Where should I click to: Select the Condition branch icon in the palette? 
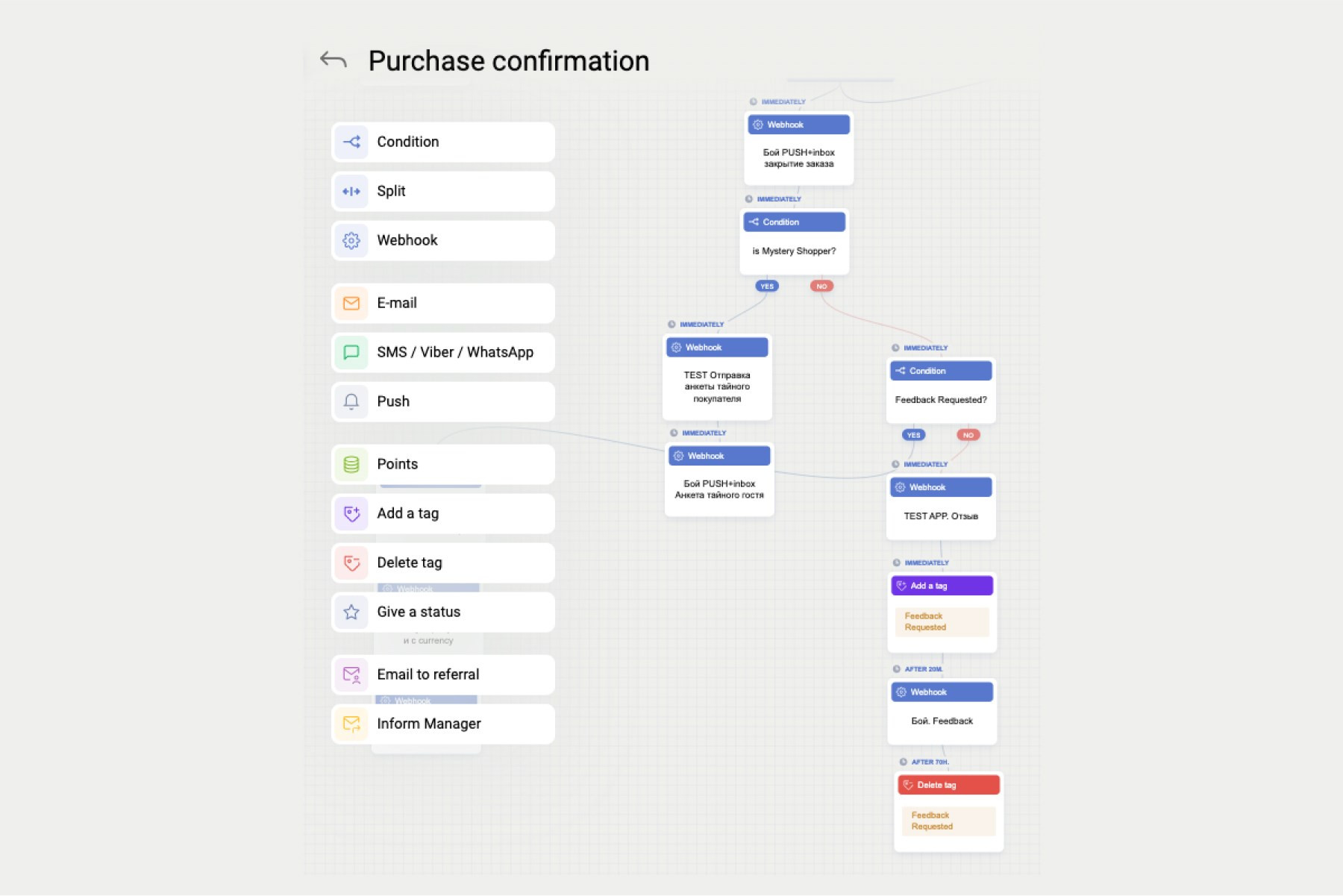[x=351, y=142]
